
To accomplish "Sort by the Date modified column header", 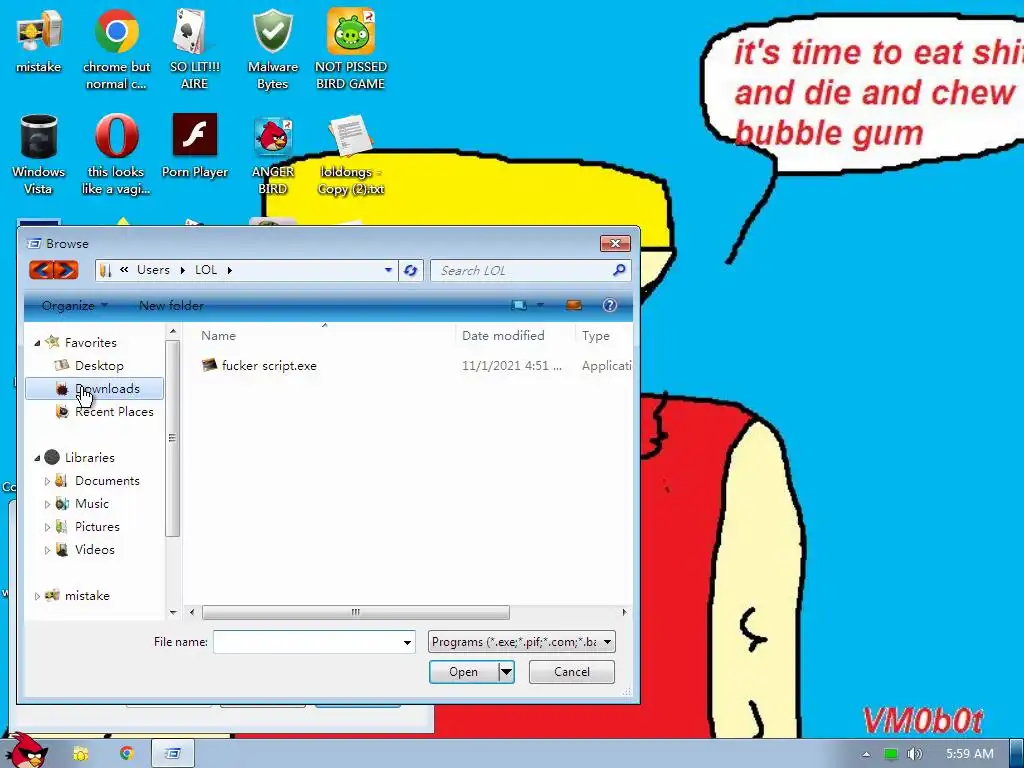I will click(516, 335).
